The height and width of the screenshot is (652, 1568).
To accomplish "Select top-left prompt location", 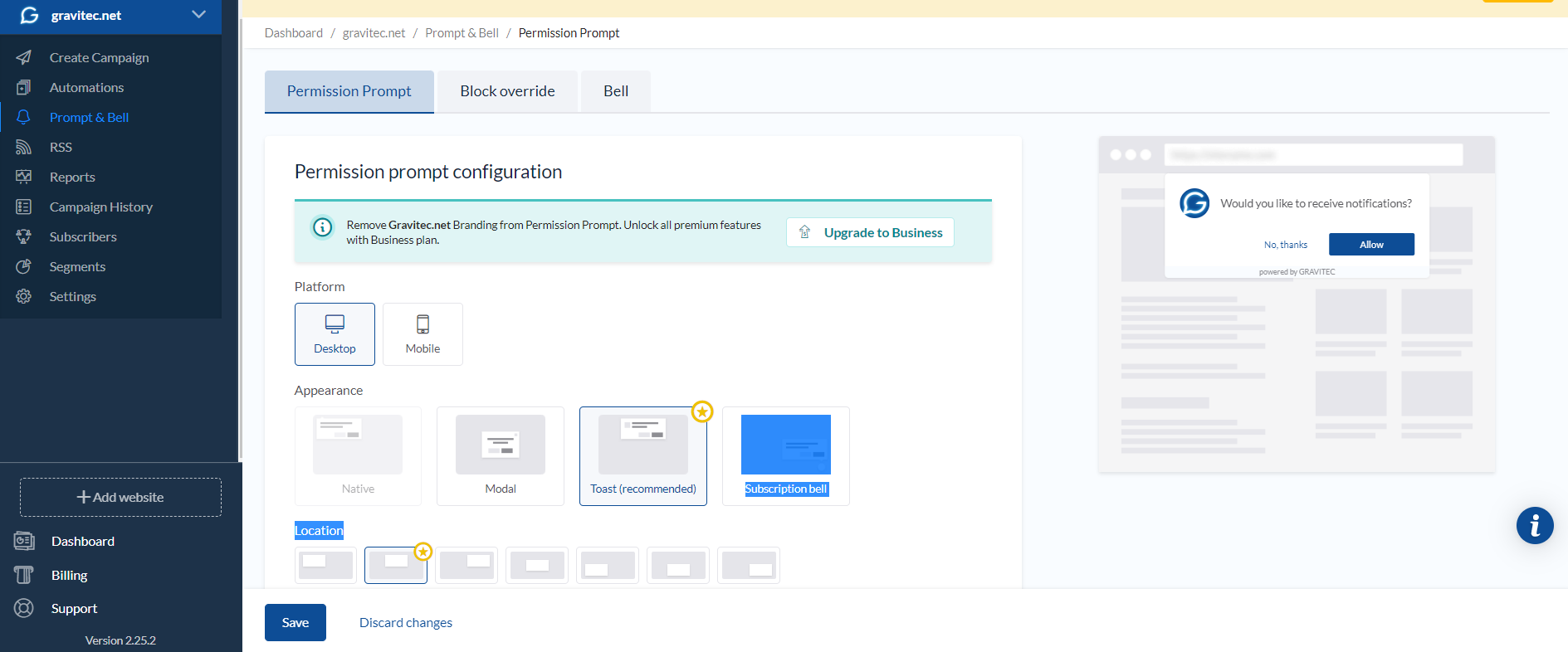I will tap(325, 565).
